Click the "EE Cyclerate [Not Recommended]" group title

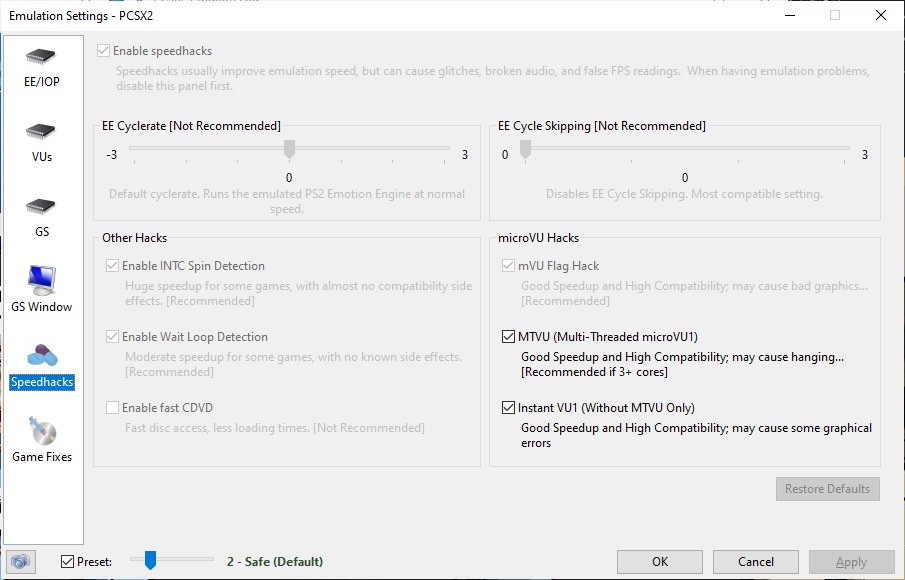point(191,126)
